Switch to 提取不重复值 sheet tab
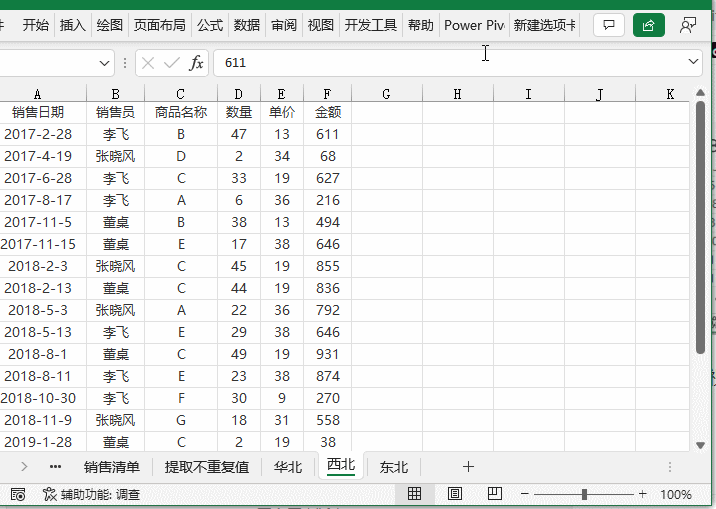The height and width of the screenshot is (509, 716). [206, 467]
